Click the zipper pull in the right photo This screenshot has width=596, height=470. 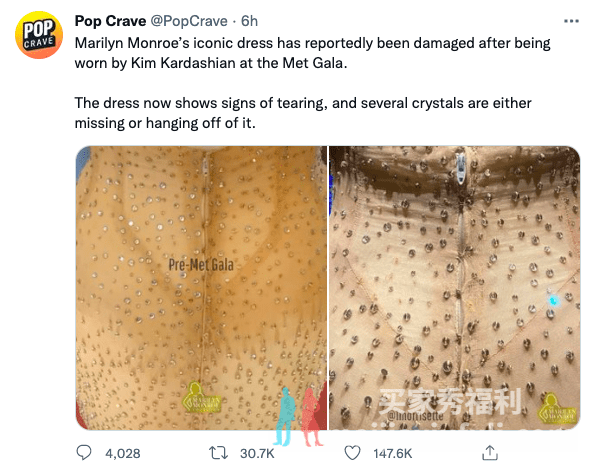tap(461, 170)
